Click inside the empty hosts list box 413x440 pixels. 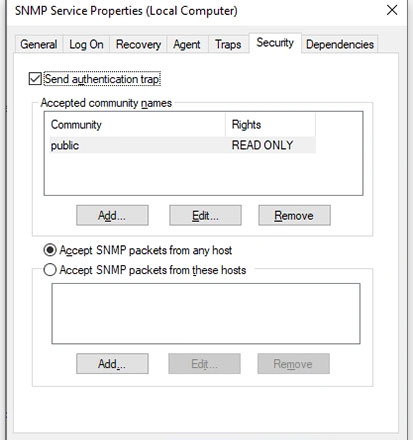[206, 313]
